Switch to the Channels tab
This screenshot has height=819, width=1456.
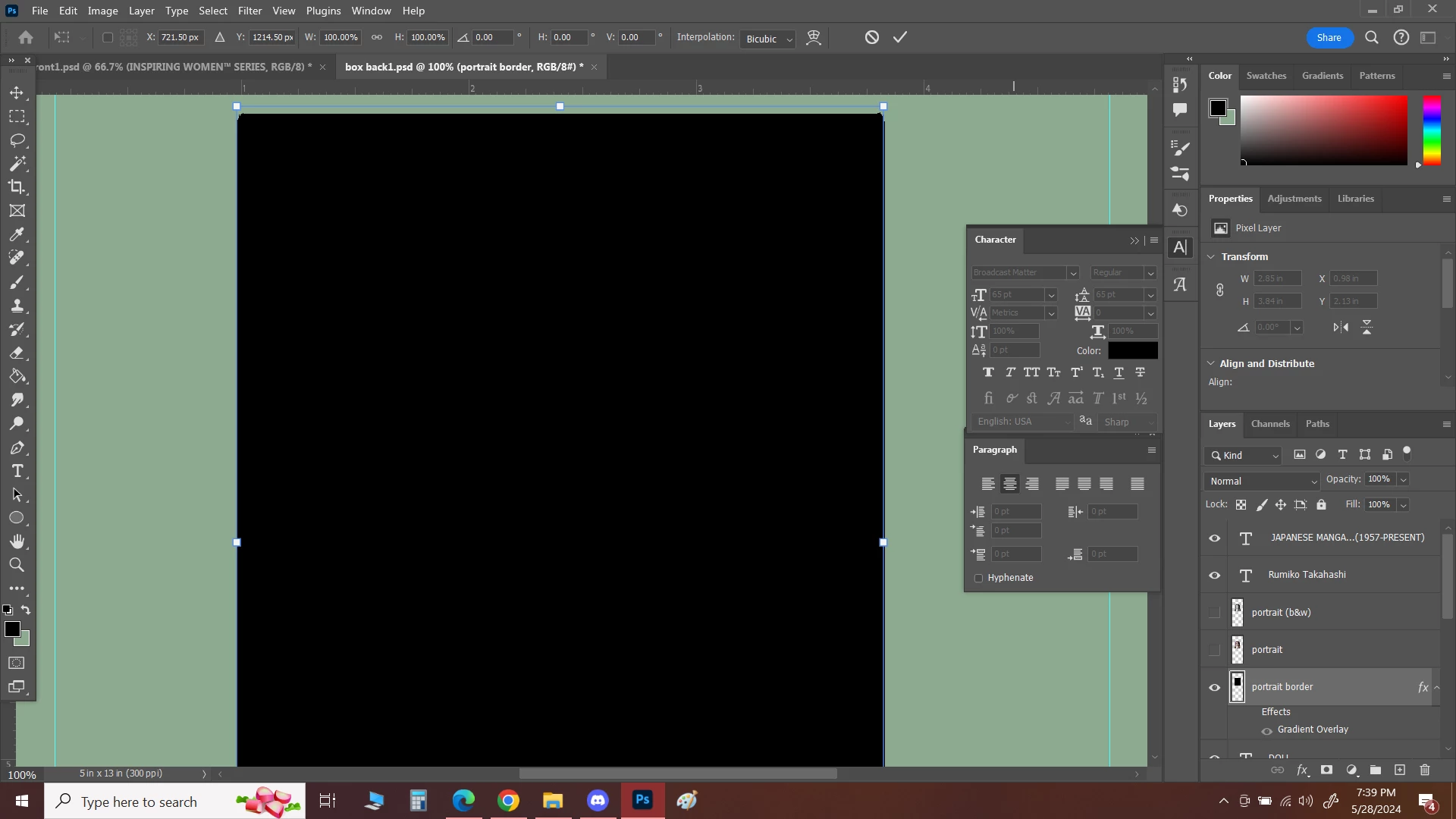click(1270, 424)
